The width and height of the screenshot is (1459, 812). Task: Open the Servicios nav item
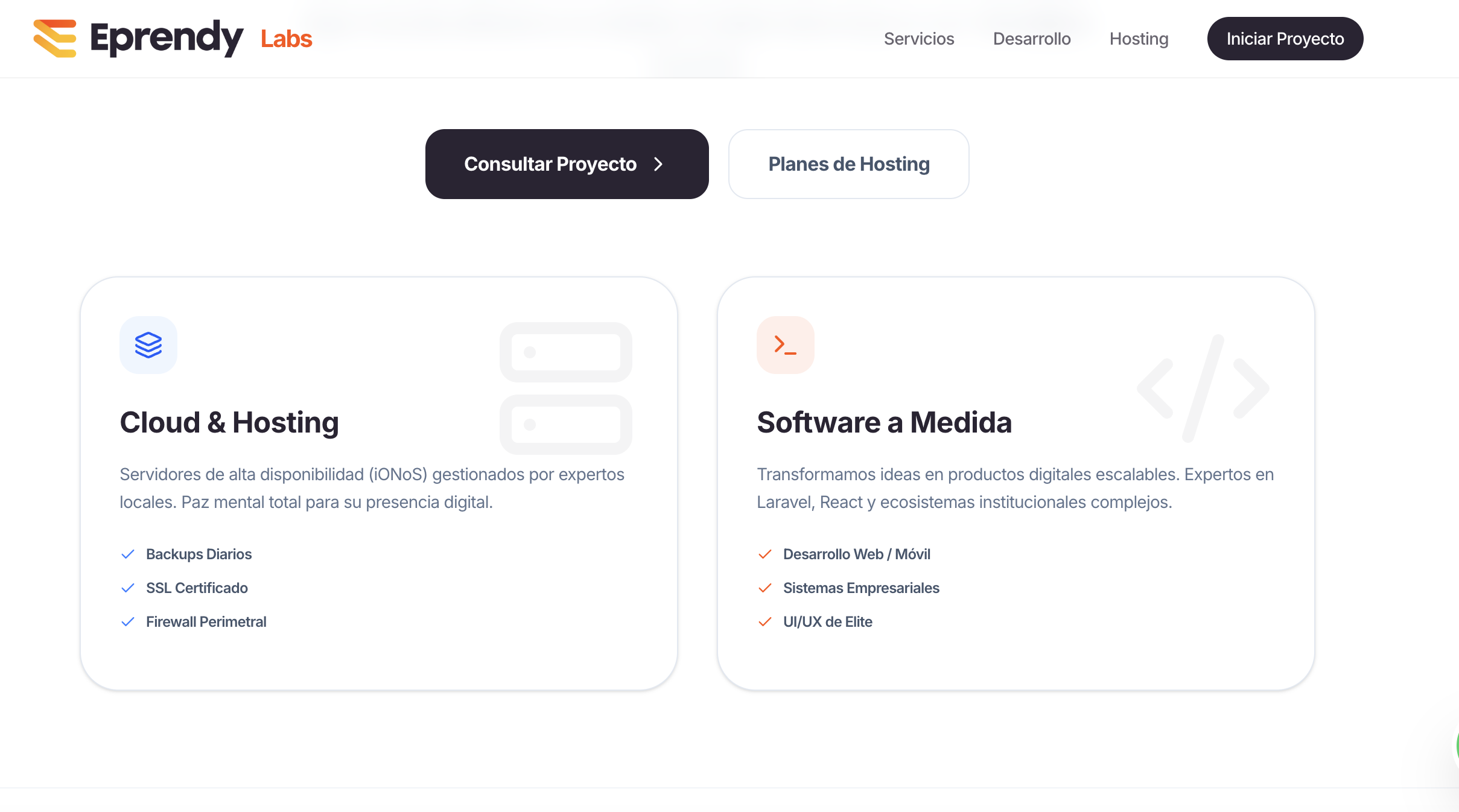coord(919,39)
